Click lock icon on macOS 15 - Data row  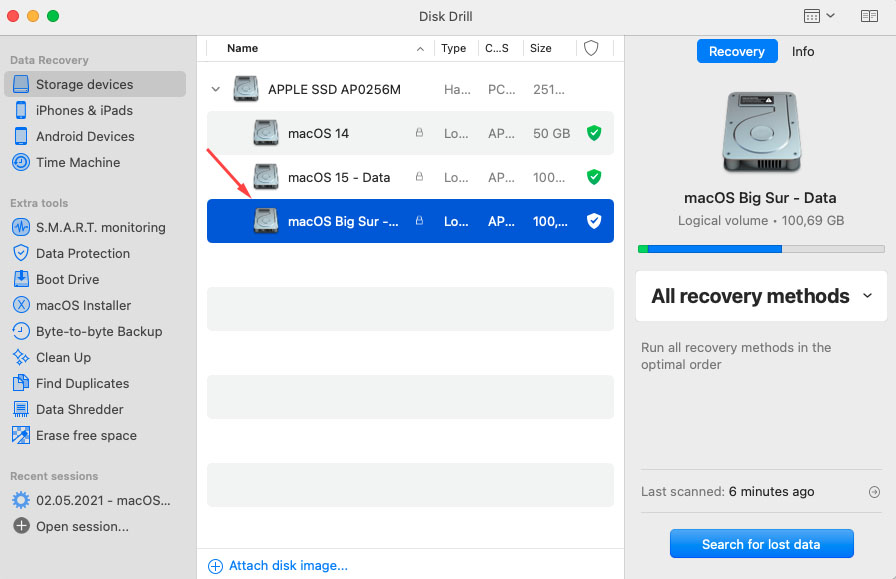tap(419, 177)
